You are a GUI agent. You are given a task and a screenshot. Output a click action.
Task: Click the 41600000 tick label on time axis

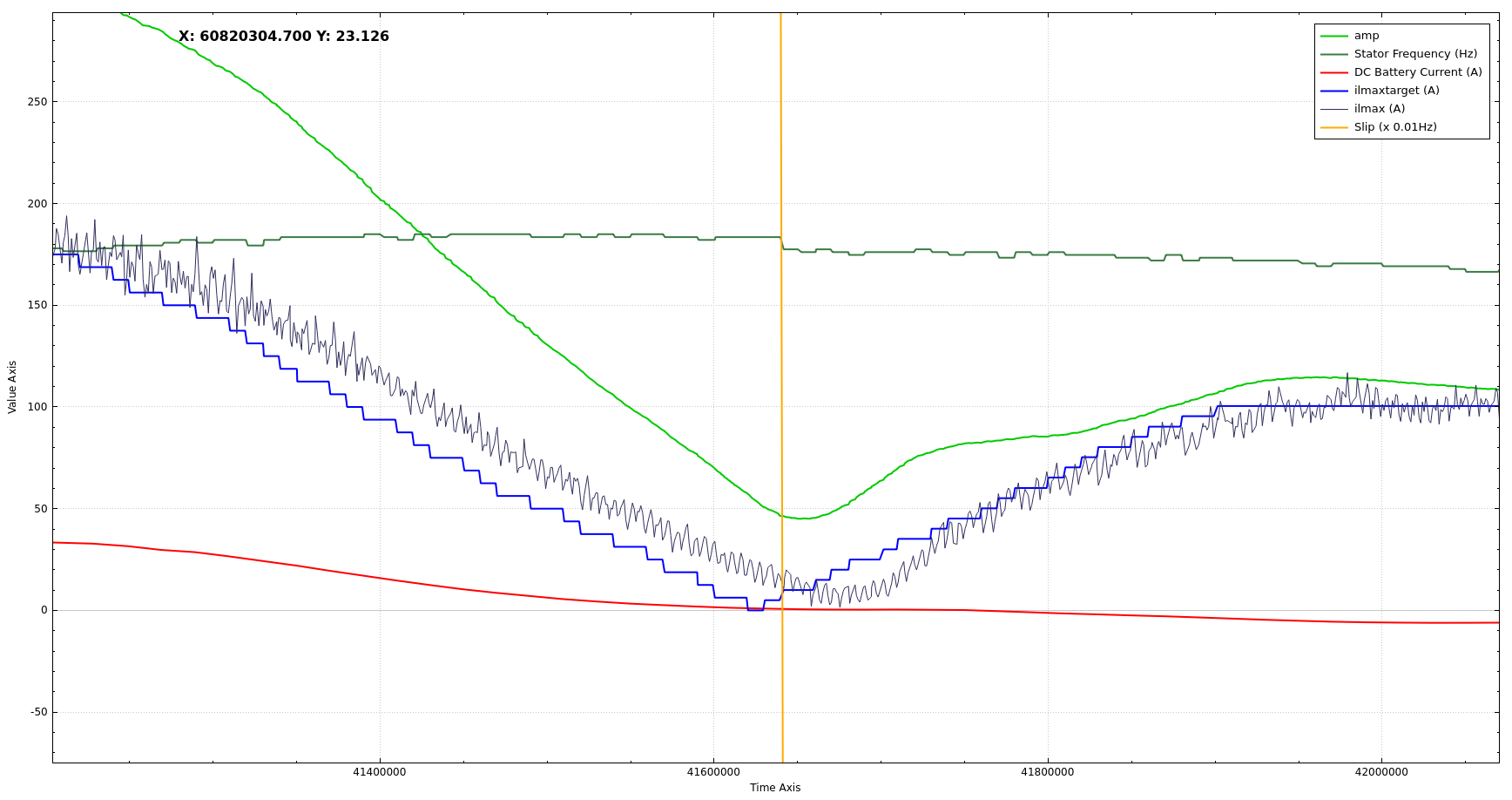point(712,772)
